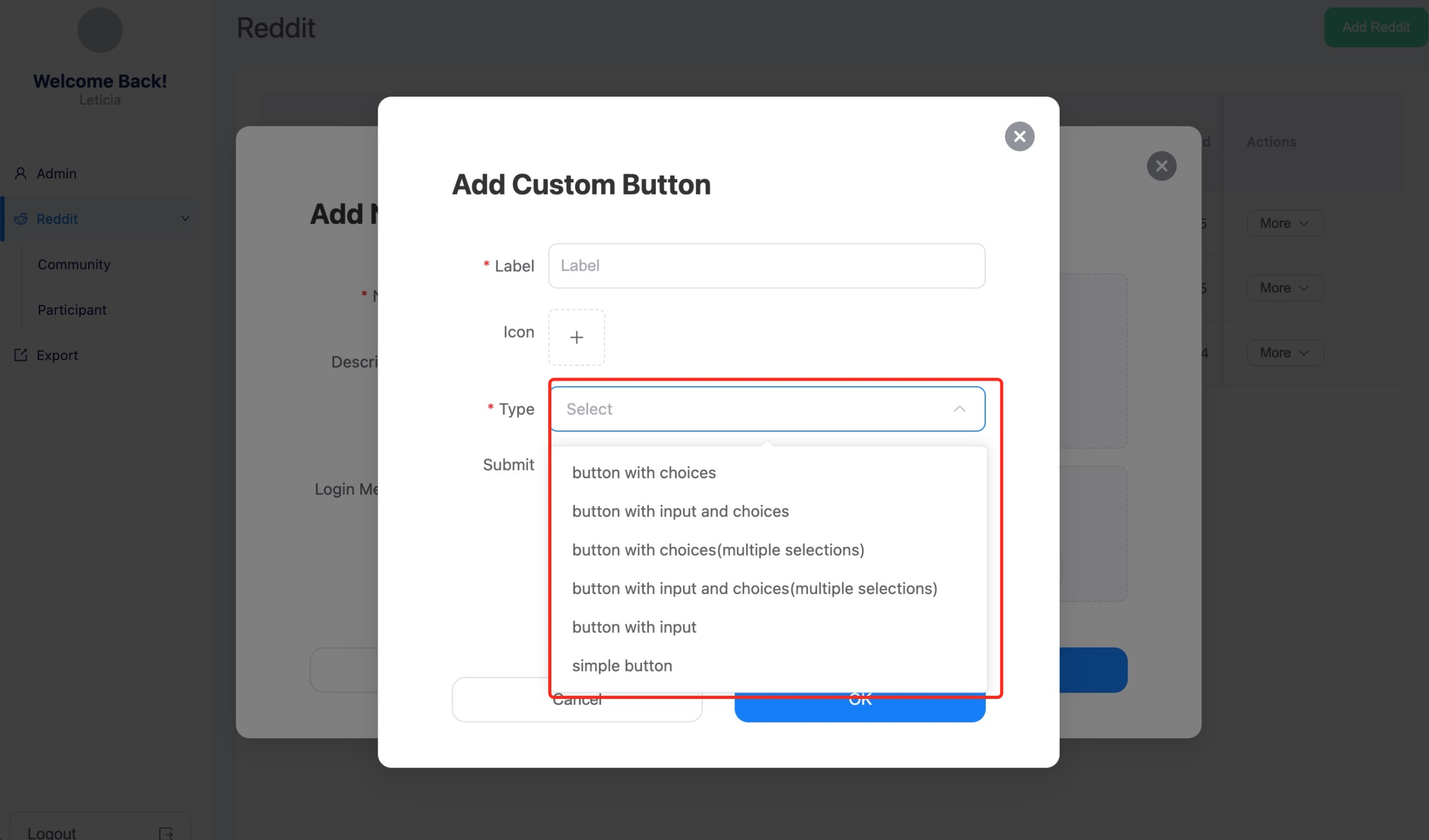This screenshot has width=1429, height=840.
Task: Collapse the Type select dropdown arrow
Action: pyautogui.click(x=959, y=408)
